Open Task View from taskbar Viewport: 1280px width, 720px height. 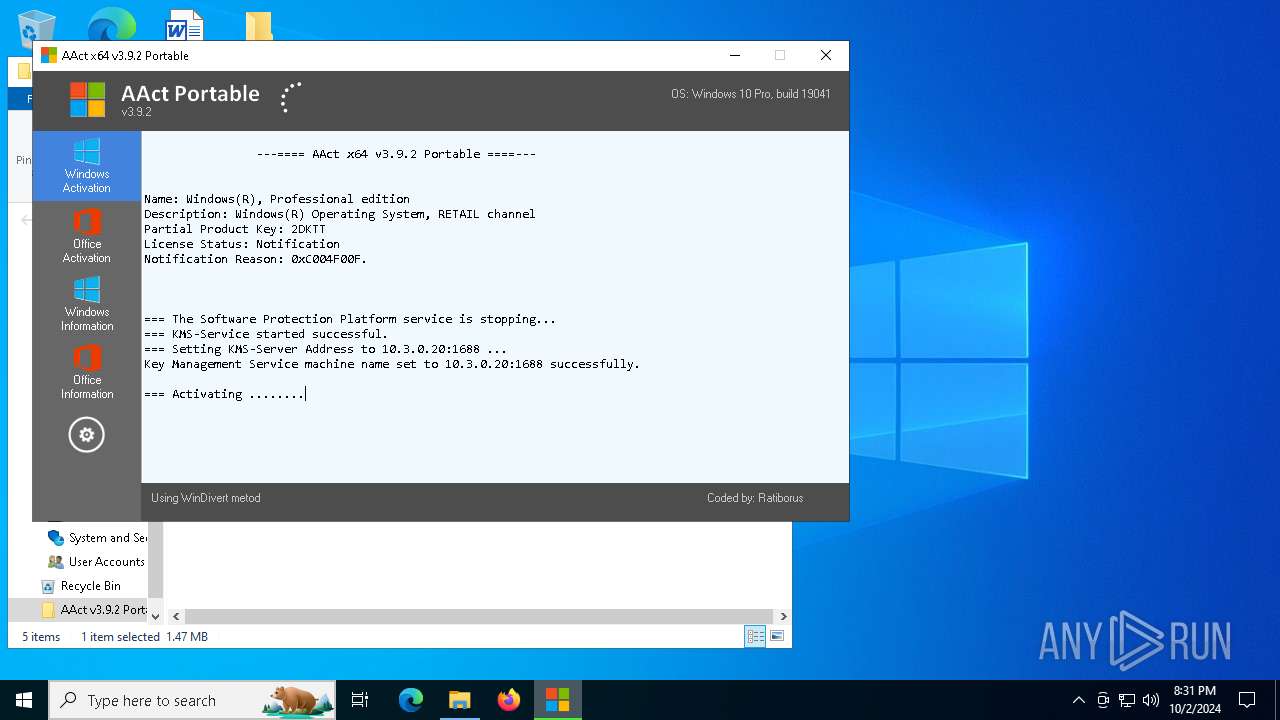click(x=360, y=700)
